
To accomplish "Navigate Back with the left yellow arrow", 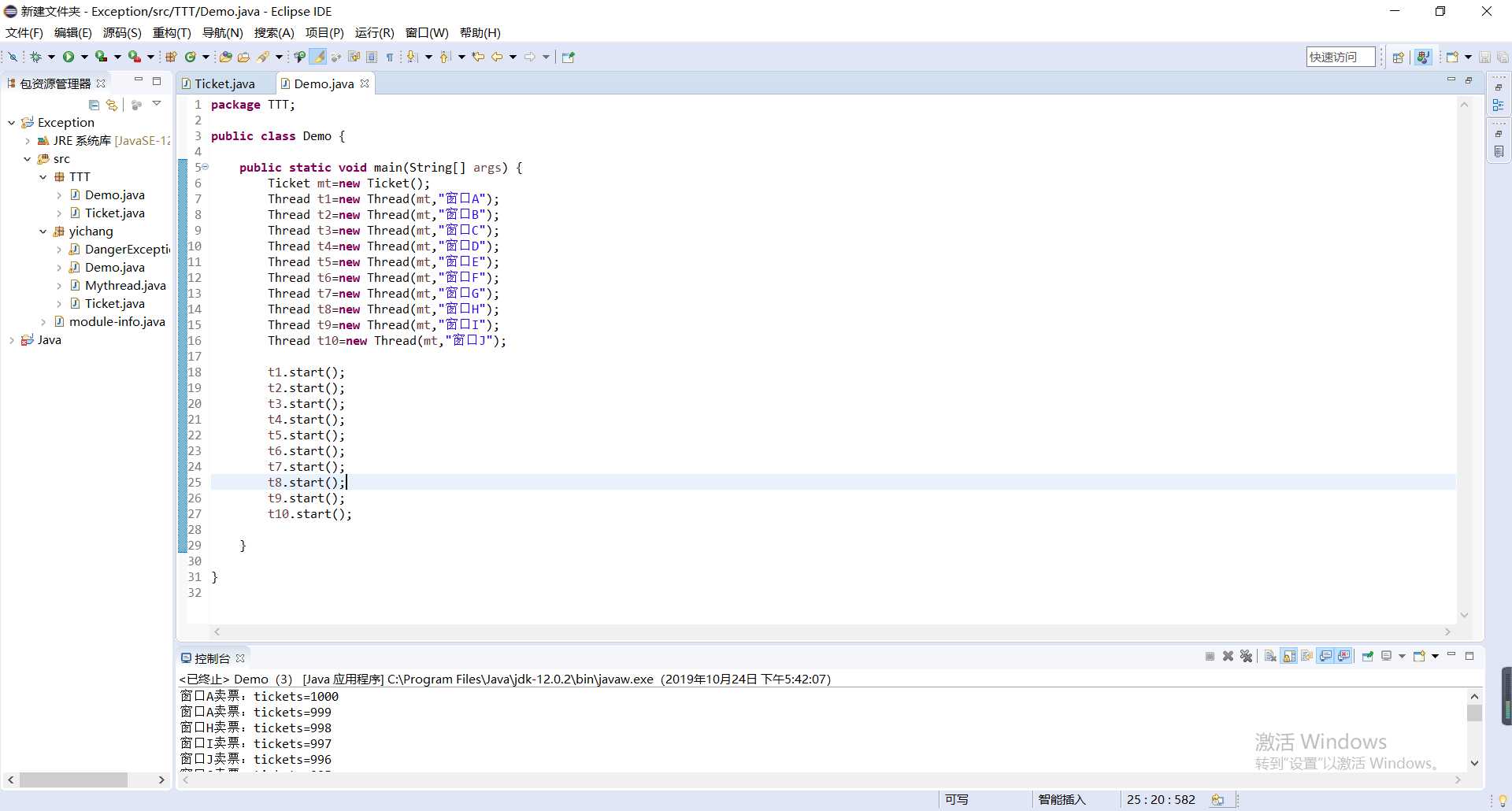I will coord(497,57).
